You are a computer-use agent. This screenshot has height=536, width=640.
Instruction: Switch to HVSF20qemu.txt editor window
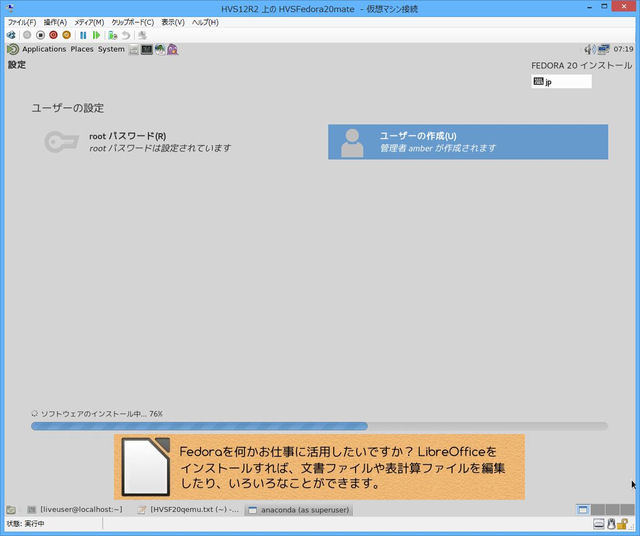[x=188, y=509]
